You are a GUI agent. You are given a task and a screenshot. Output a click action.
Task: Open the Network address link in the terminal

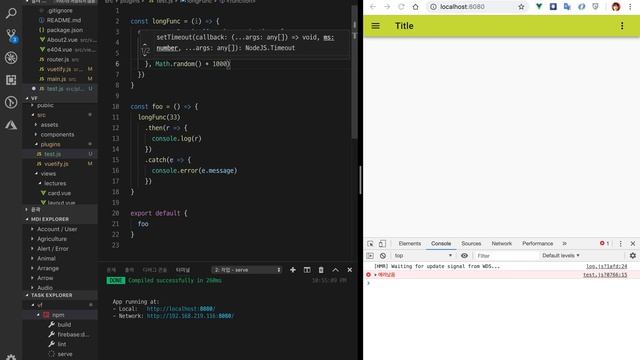click(190, 316)
